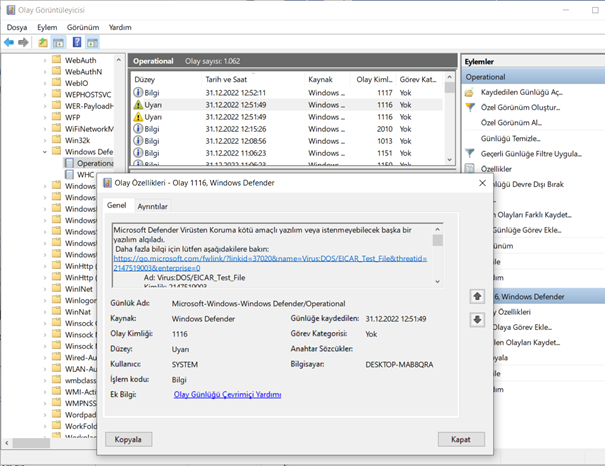Click the info icon of the 12:08:56 event
Screen dimensions: 605x466
(138, 141)
